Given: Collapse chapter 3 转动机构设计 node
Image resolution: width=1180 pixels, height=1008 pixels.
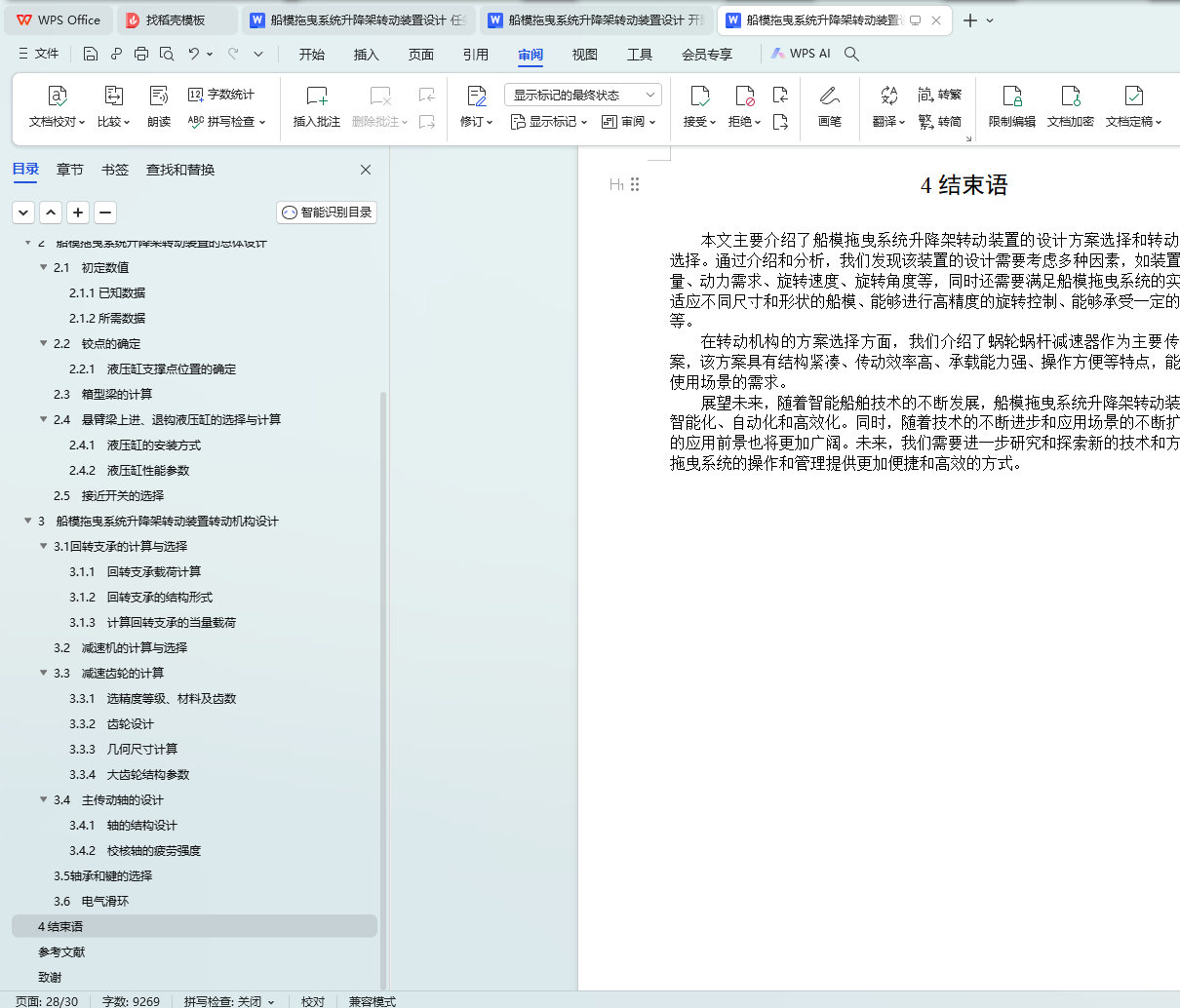Looking at the screenshot, I should coord(28,521).
